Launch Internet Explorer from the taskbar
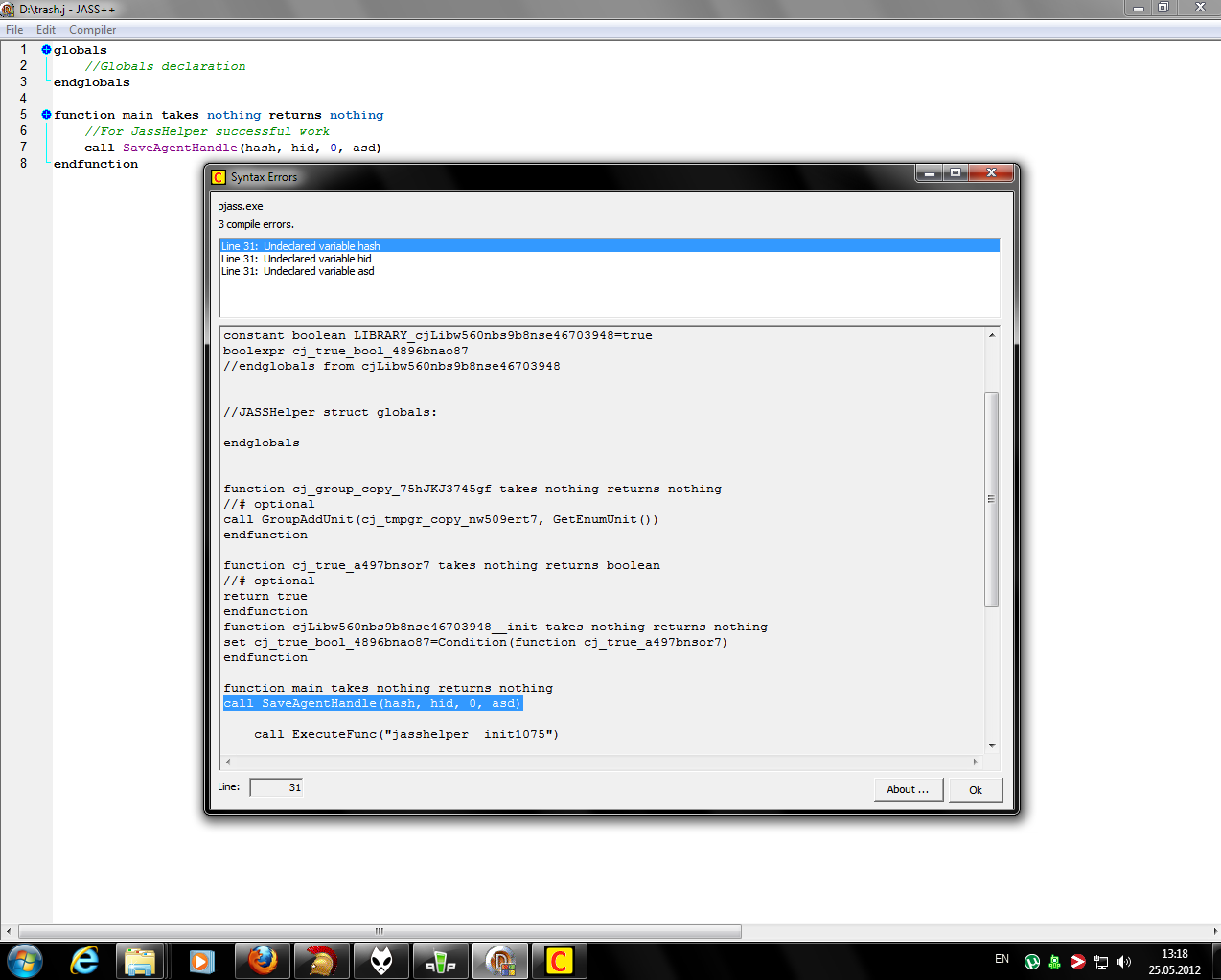This screenshot has height=980, width=1221. click(x=84, y=961)
